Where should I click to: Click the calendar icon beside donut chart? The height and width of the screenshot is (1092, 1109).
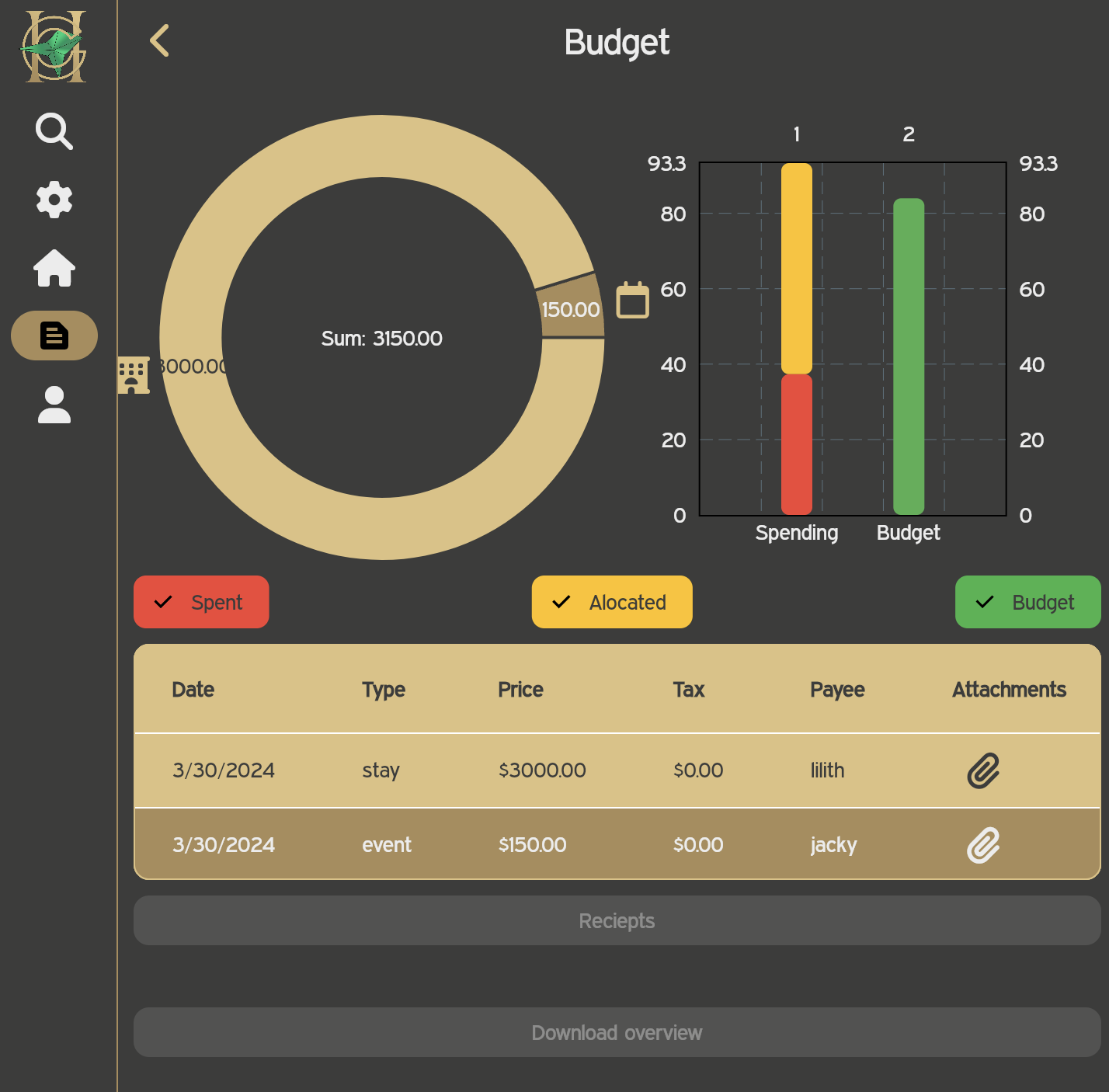point(632,300)
